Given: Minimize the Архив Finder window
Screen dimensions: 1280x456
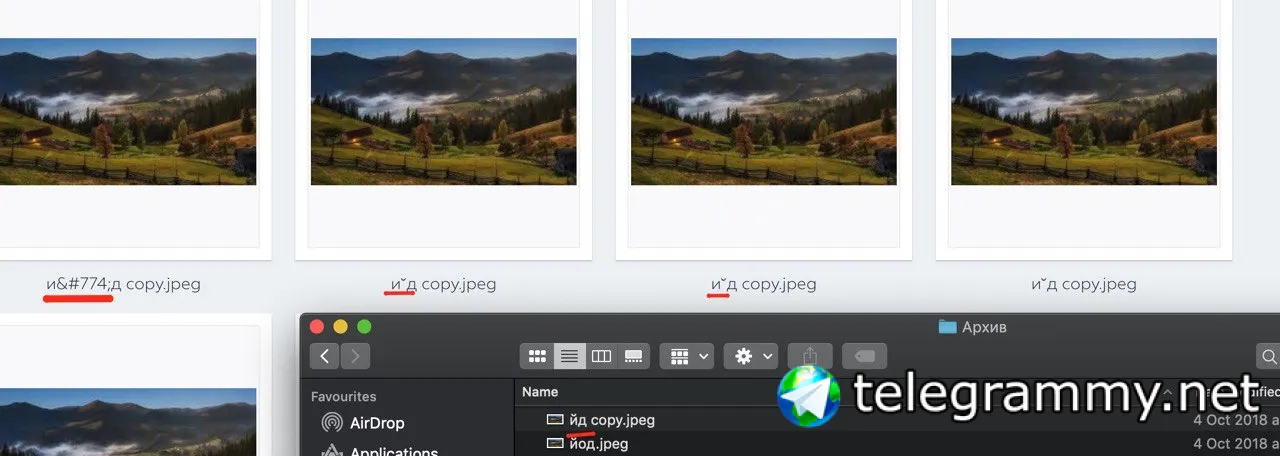Looking at the screenshot, I should pos(340,326).
